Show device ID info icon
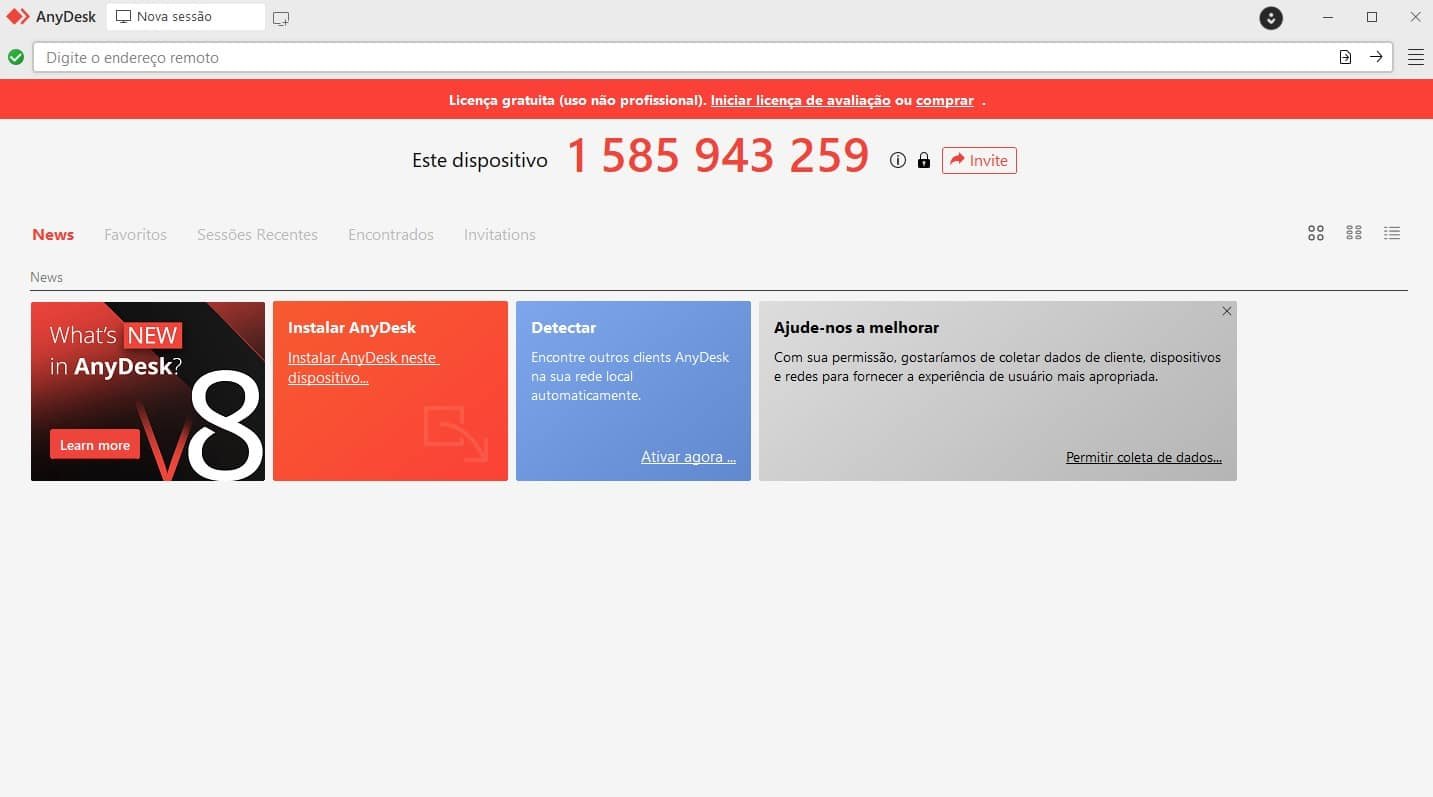This screenshot has height=797, width=1433. 897,160
